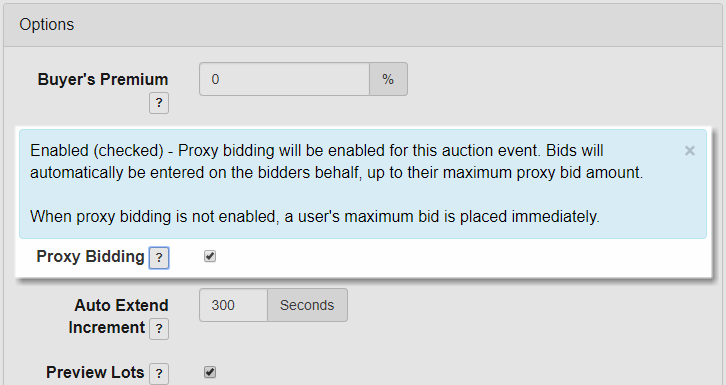Click the Auto Extend Increment value field
This screenshot has height=385, width=726.
233,305
